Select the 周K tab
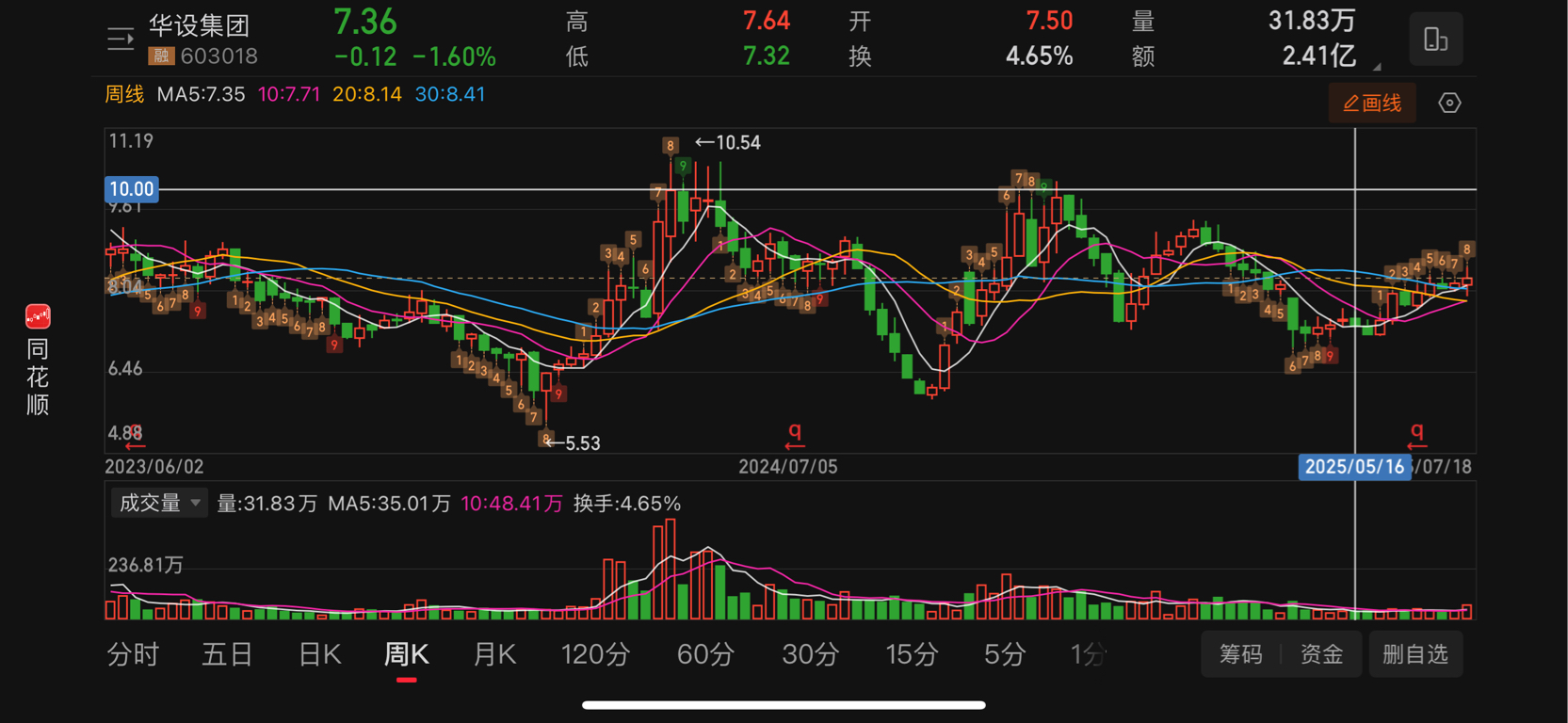Image resolution: width=1568 pixels, height=723 pixels. (x=407, y=654)
